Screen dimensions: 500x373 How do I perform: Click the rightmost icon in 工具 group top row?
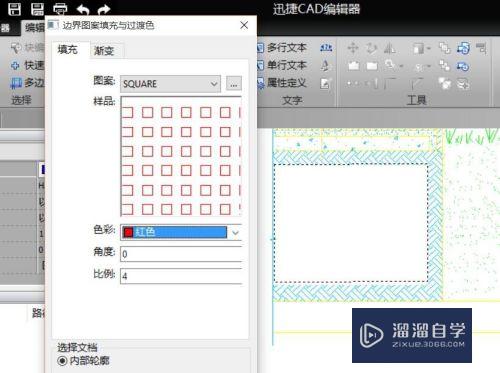[x=481, y=48]
